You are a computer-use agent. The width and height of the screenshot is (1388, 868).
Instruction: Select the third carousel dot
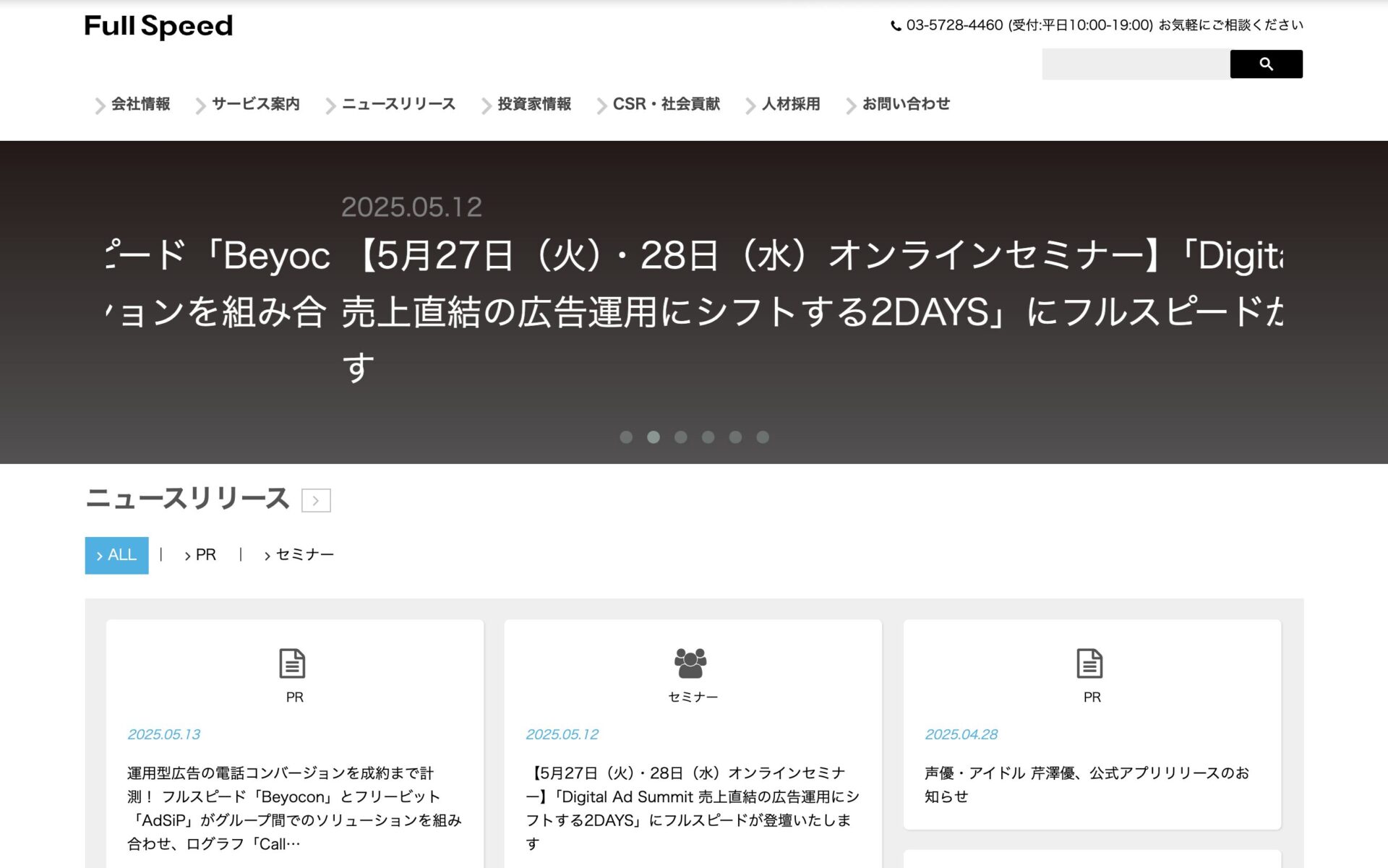coord(681,437)
